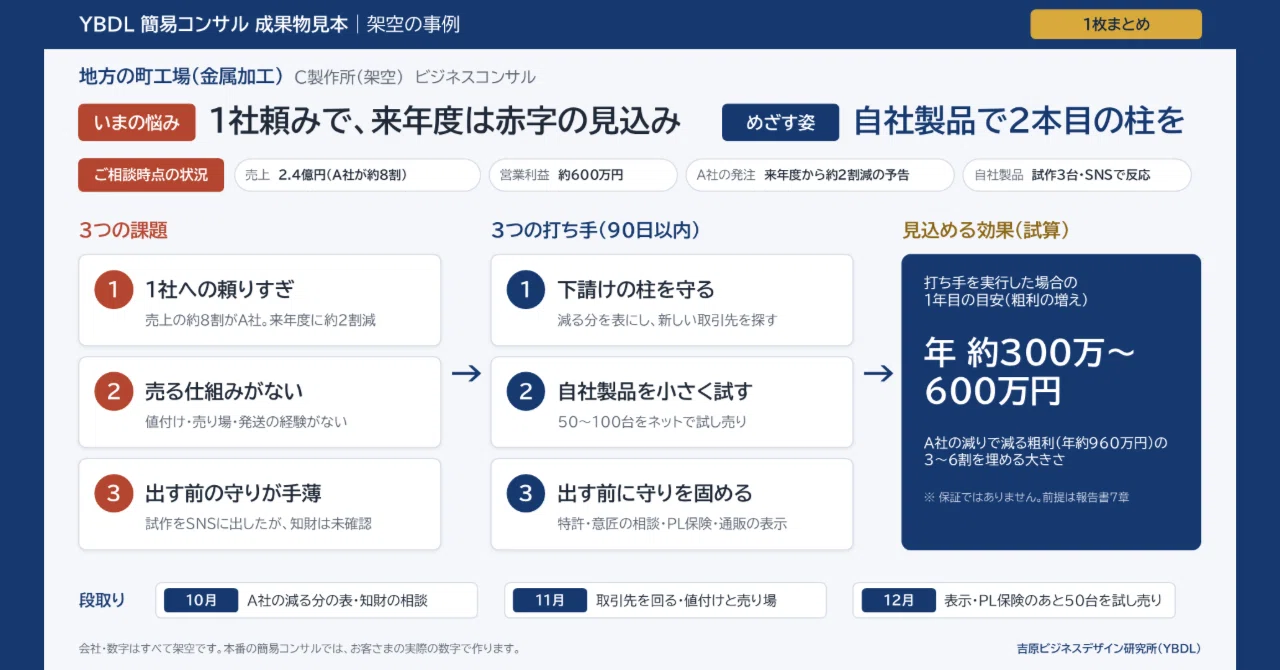Click the red circle 1 in 1社への頼りすぎ card
1280x670 pixels.
point(114,290)
